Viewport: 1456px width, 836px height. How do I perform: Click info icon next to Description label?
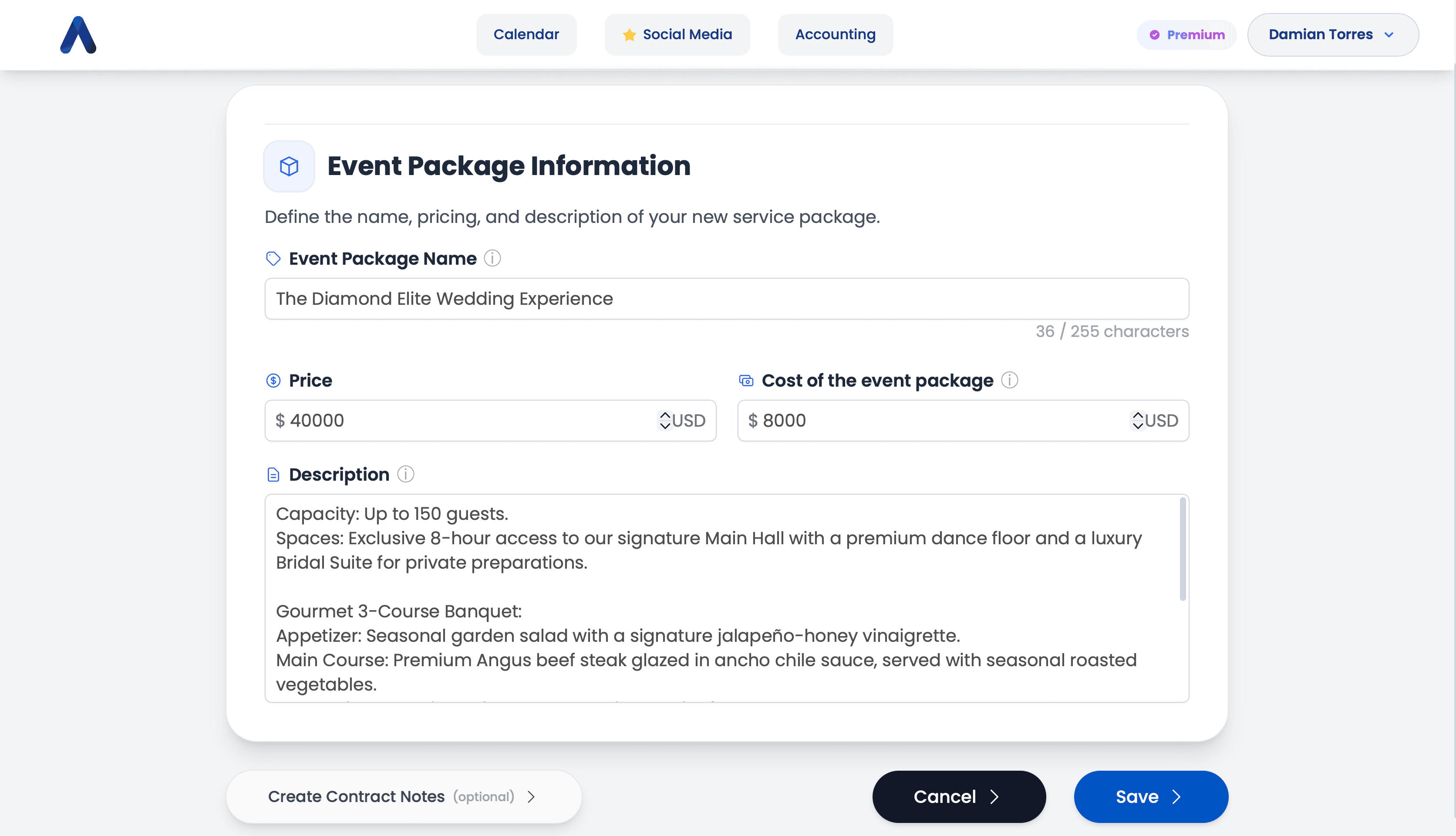pos(405,474)
